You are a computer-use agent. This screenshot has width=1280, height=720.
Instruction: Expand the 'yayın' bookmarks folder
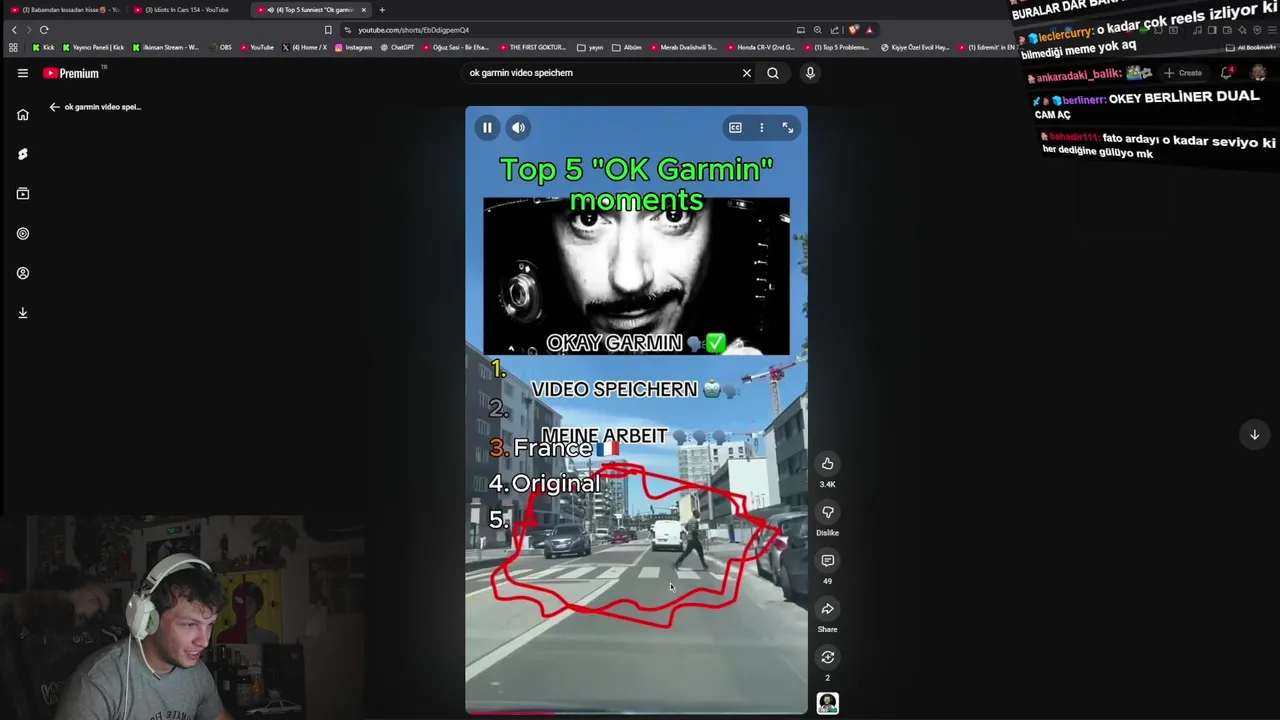coord(591,47)
